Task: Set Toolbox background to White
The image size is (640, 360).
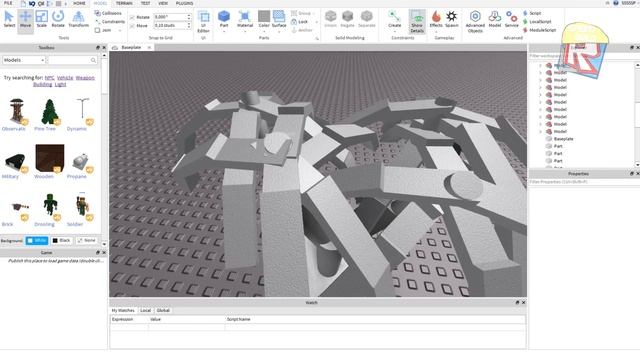Action: [37, 240]
